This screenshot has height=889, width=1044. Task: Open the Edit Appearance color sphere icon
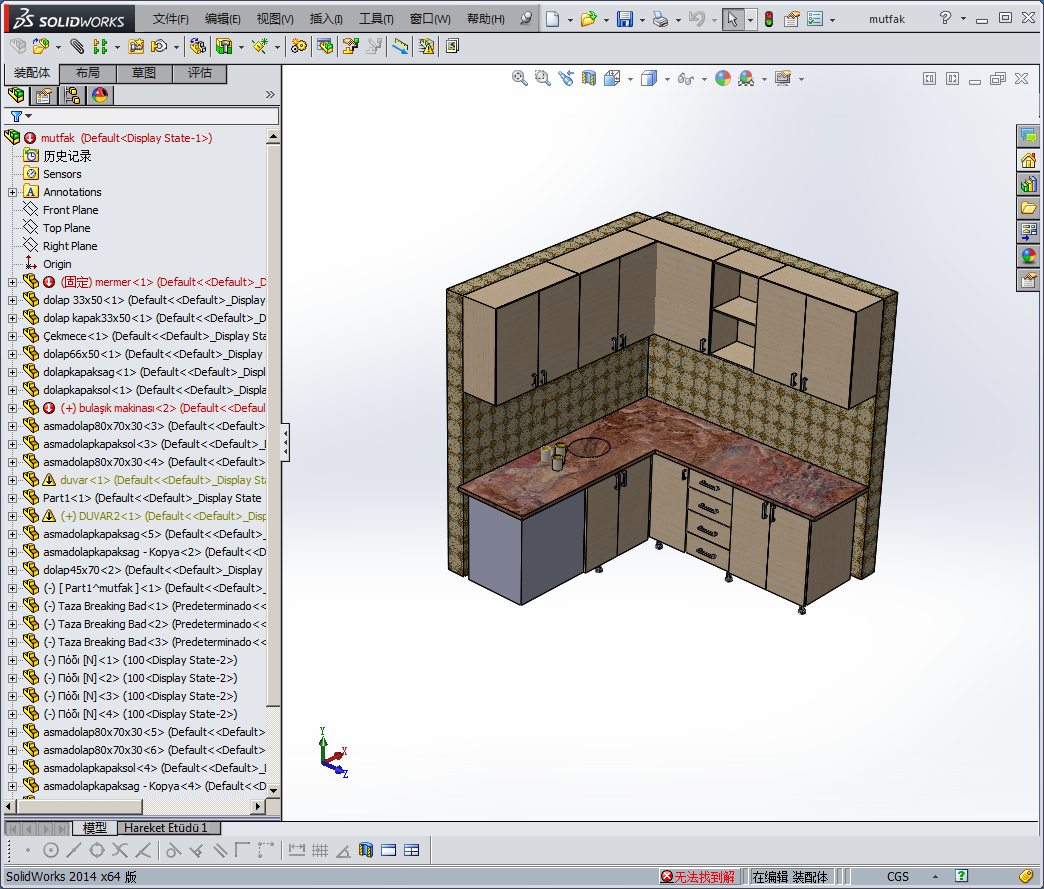coord(722,78)
